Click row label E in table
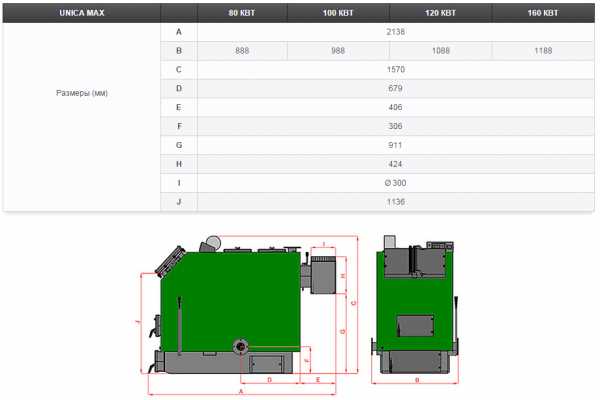The height and width of the screenshot is (400, 600). click(x=179, y=107)
